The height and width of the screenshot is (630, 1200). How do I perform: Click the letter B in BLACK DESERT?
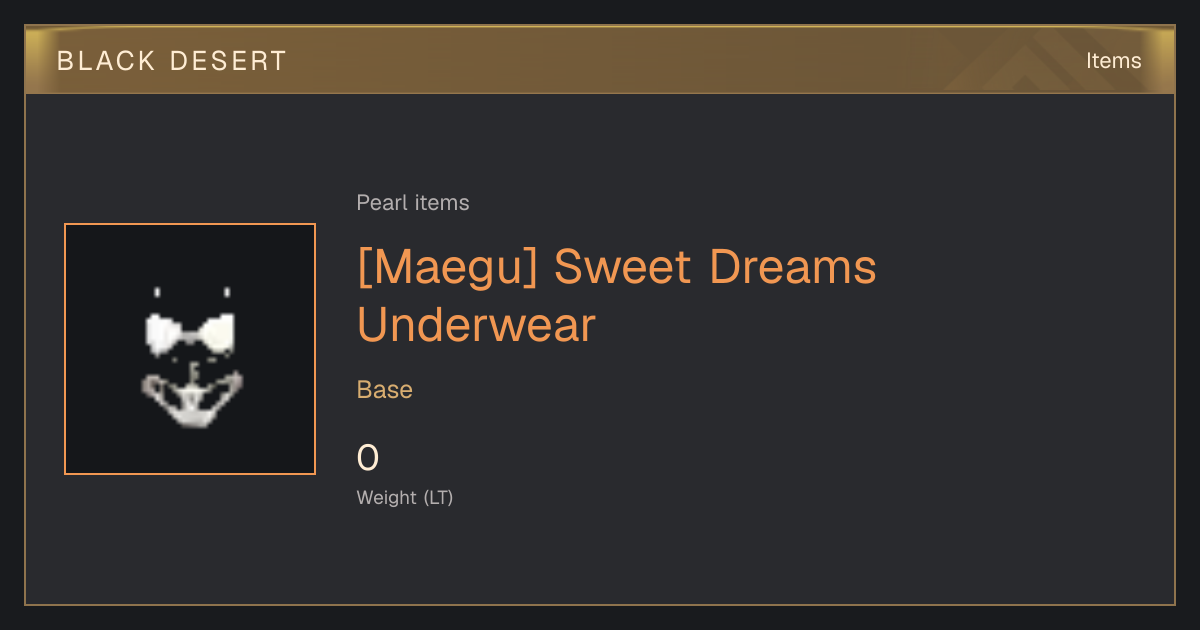65,61
